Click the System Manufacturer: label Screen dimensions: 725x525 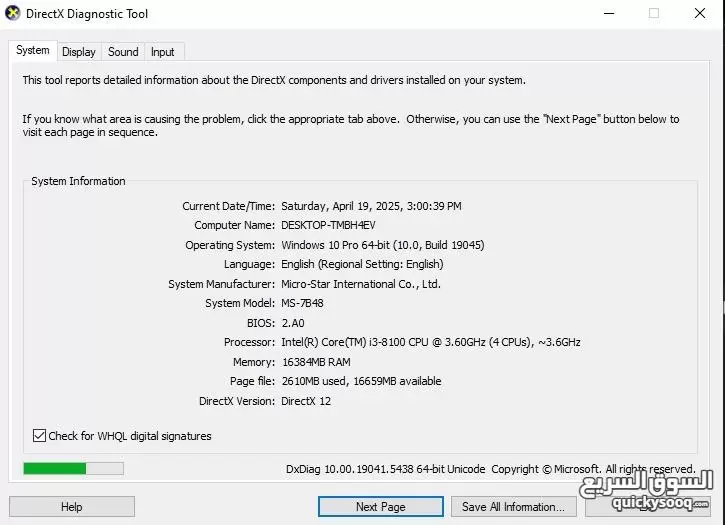(221, 284)
